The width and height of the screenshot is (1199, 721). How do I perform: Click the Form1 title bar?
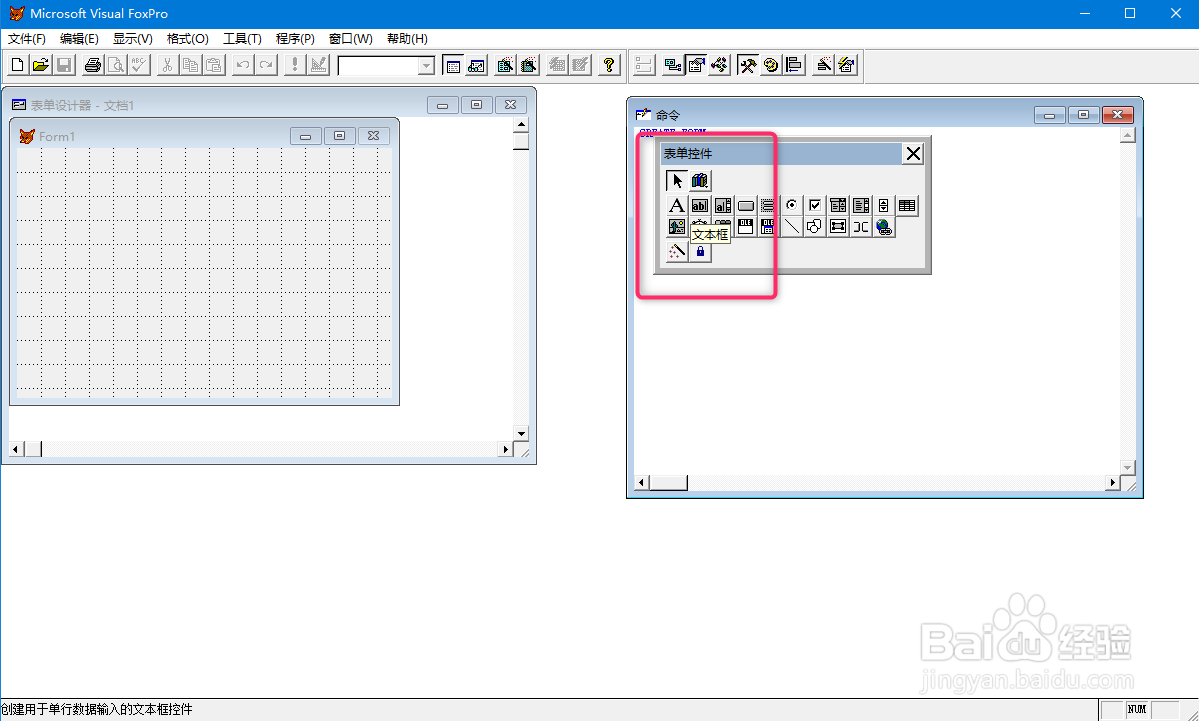(204, 136)
